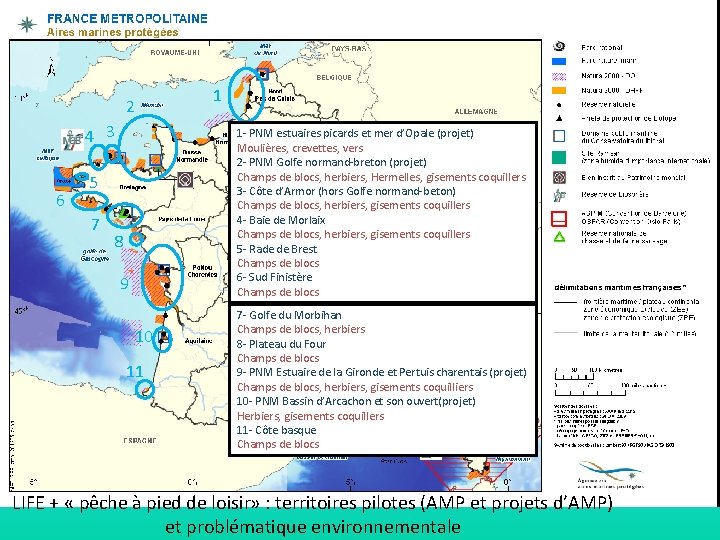Select line '6- Sud Finistère'

pyautogui.click(x=274, y=277)
